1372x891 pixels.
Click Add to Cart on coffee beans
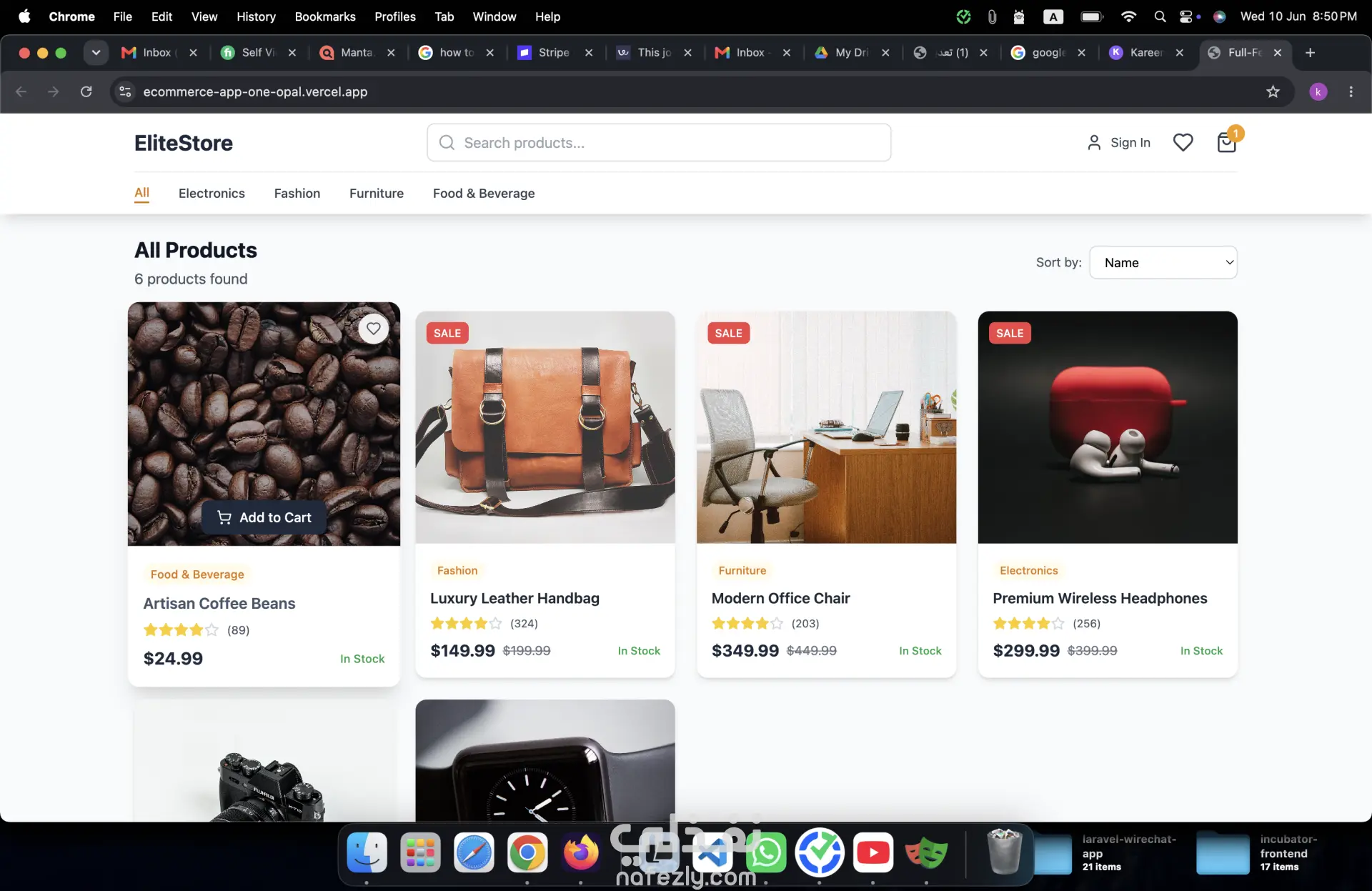(x=264, y=517)
